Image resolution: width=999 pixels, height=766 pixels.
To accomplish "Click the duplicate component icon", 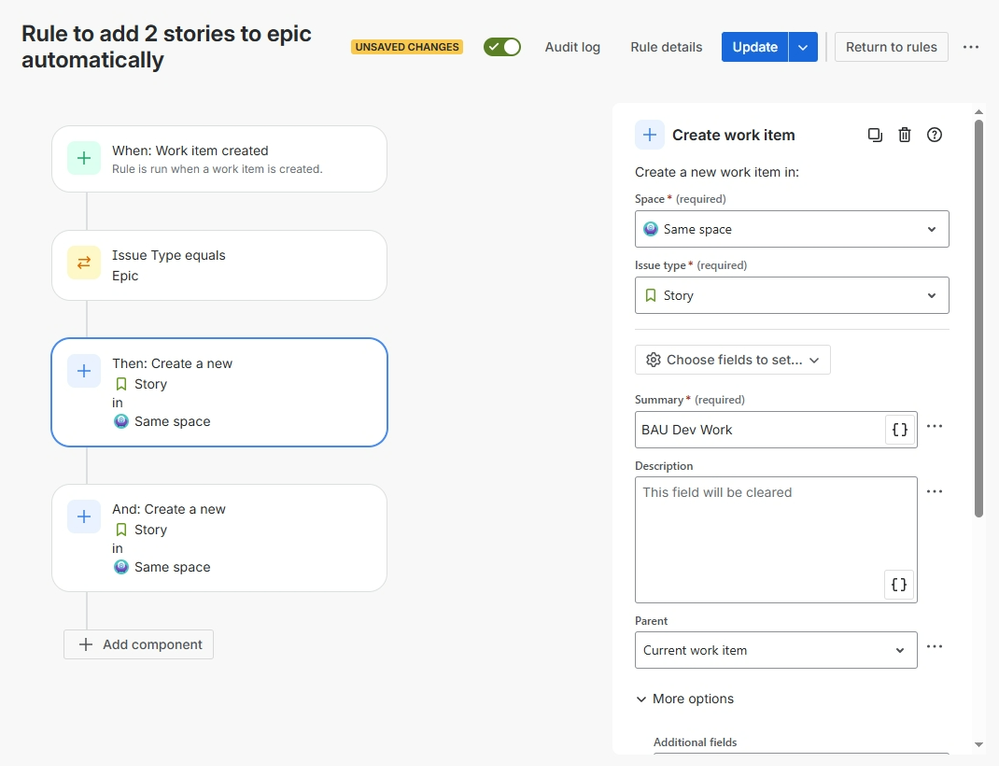I will click(875, 135).
